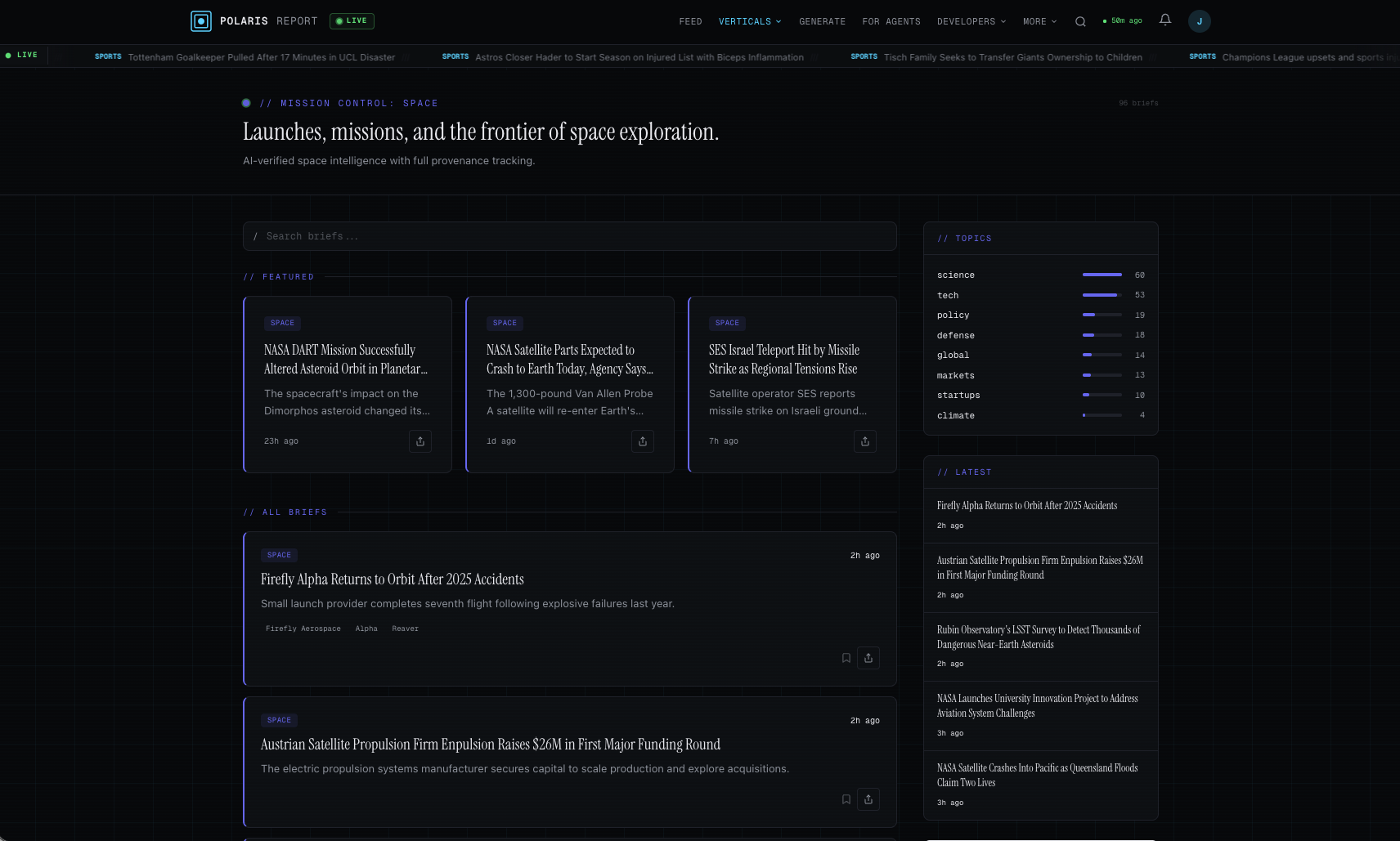
Task: Open the FOR AGENTS page
Action: [x=891, y=21]
